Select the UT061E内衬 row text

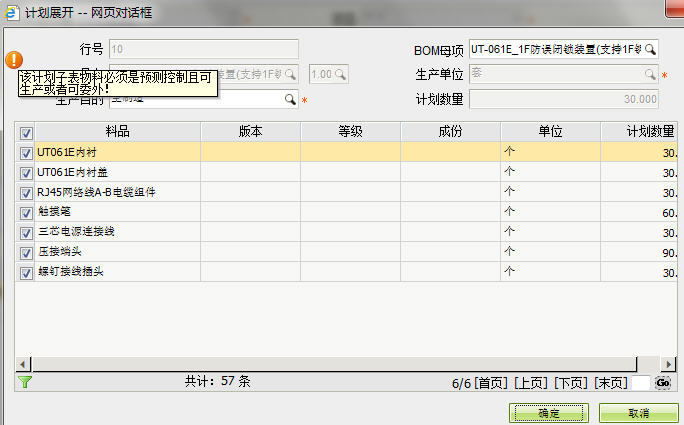click(67, 152)
